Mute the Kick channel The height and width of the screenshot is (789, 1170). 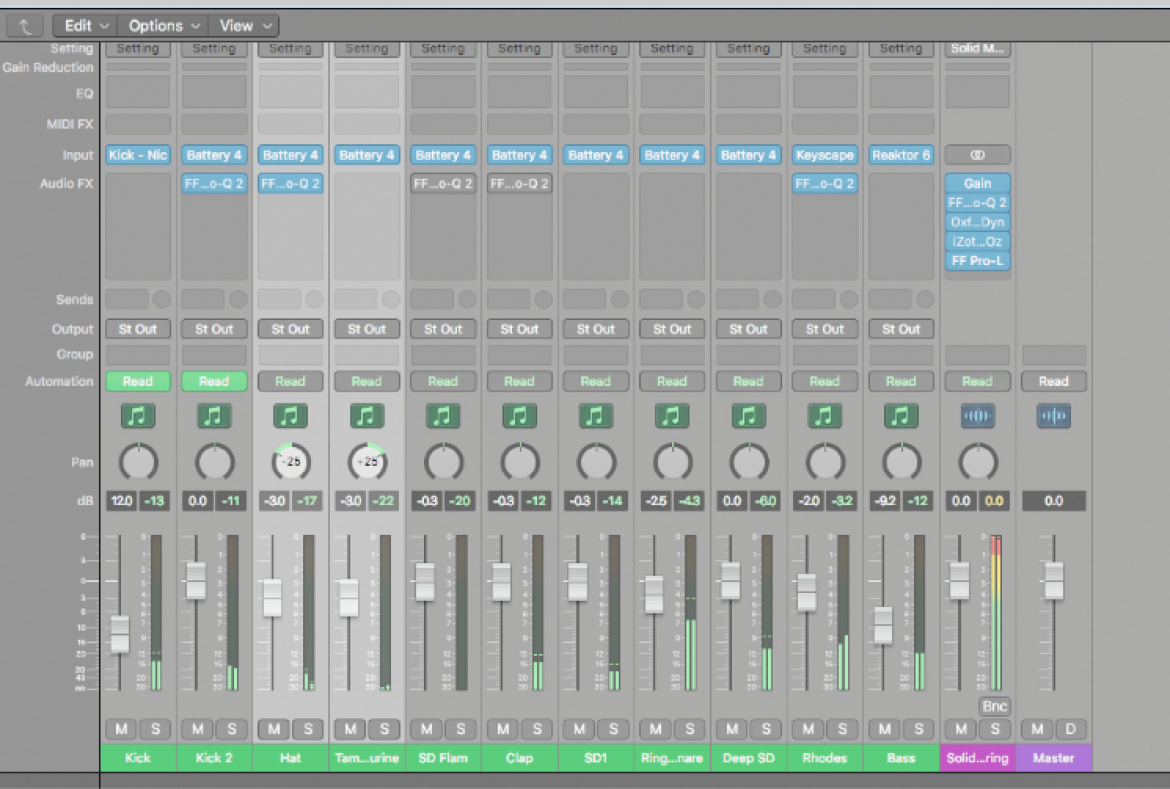pyautogui.click(x=122, y=729)
